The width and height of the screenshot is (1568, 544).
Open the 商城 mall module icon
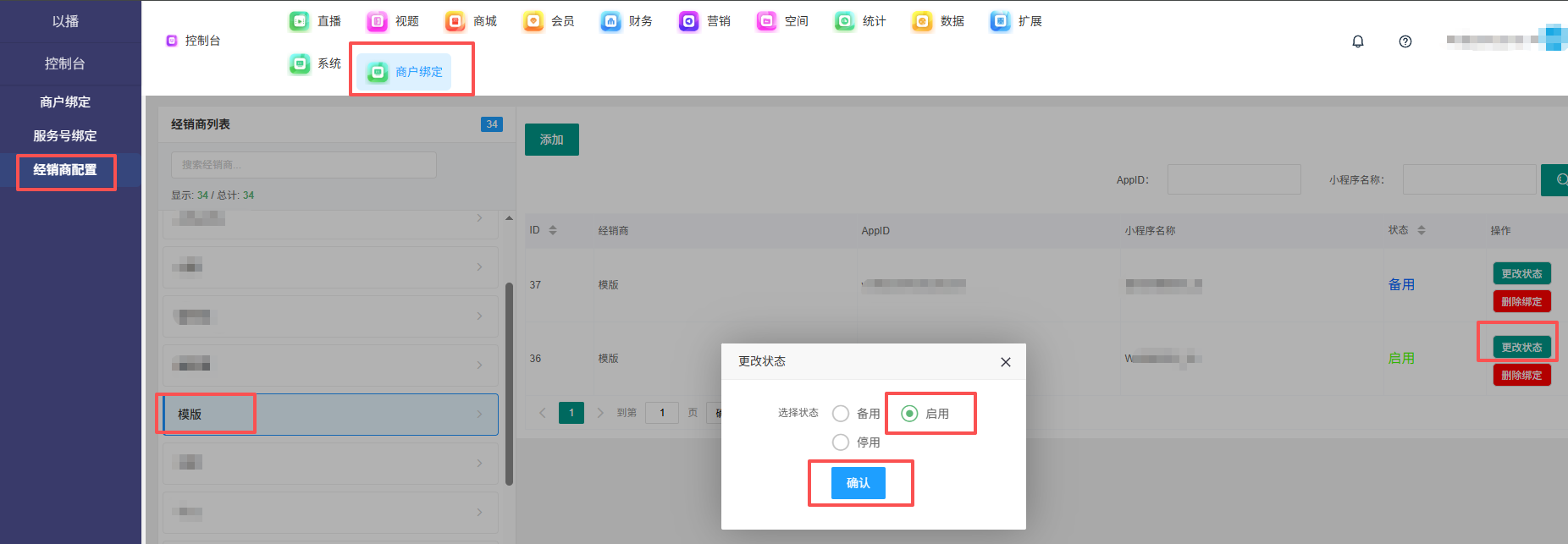point(455,21)
